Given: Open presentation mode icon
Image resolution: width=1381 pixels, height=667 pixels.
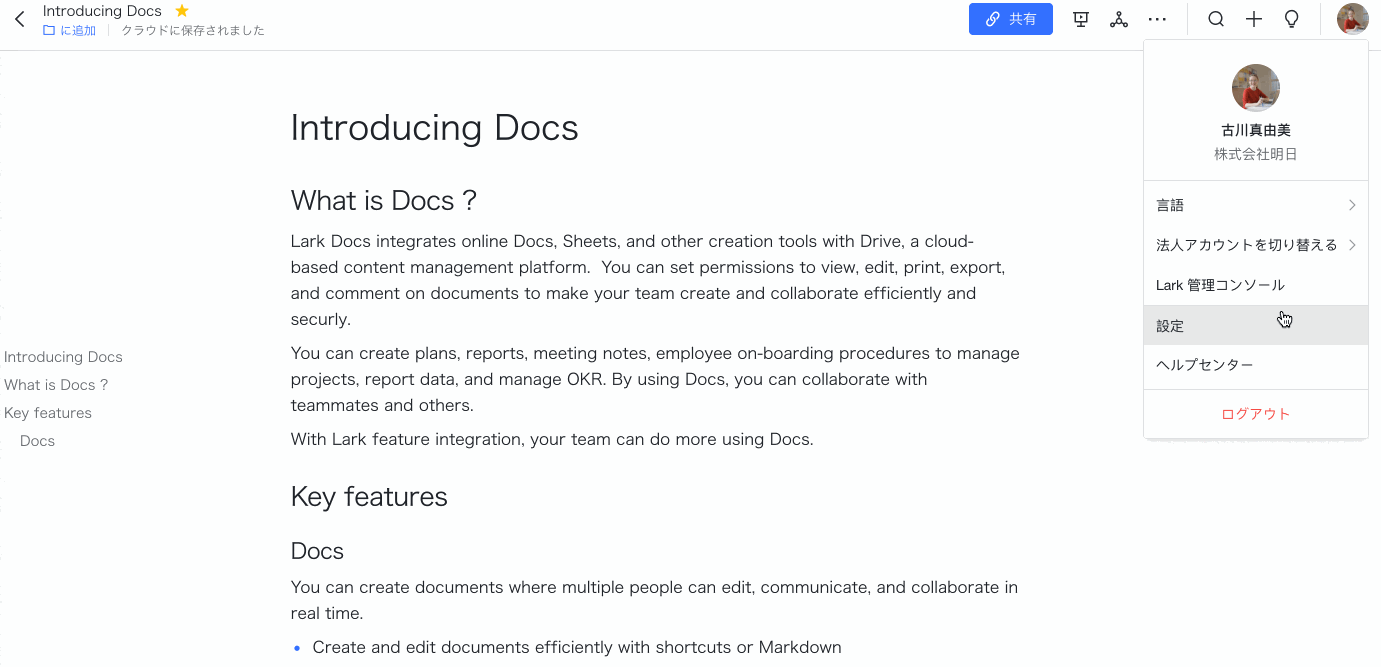Looking at the screenshot, I should pos(1080,19).
